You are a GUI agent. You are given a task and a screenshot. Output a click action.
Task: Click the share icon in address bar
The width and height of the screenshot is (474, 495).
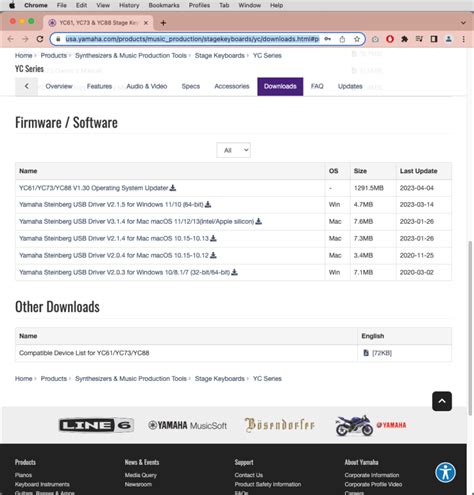[342, 39]
